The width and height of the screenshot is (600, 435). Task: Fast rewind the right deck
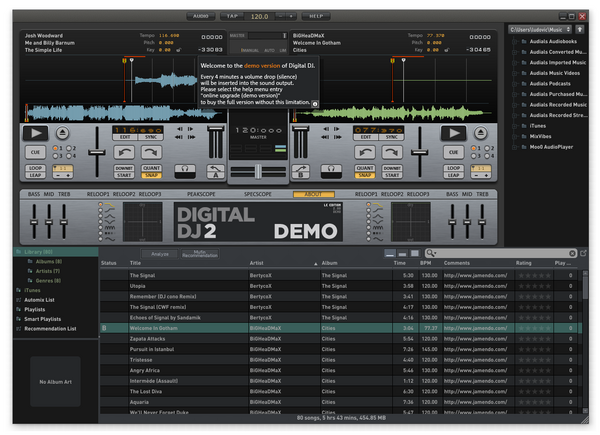(x=325, y=137)
